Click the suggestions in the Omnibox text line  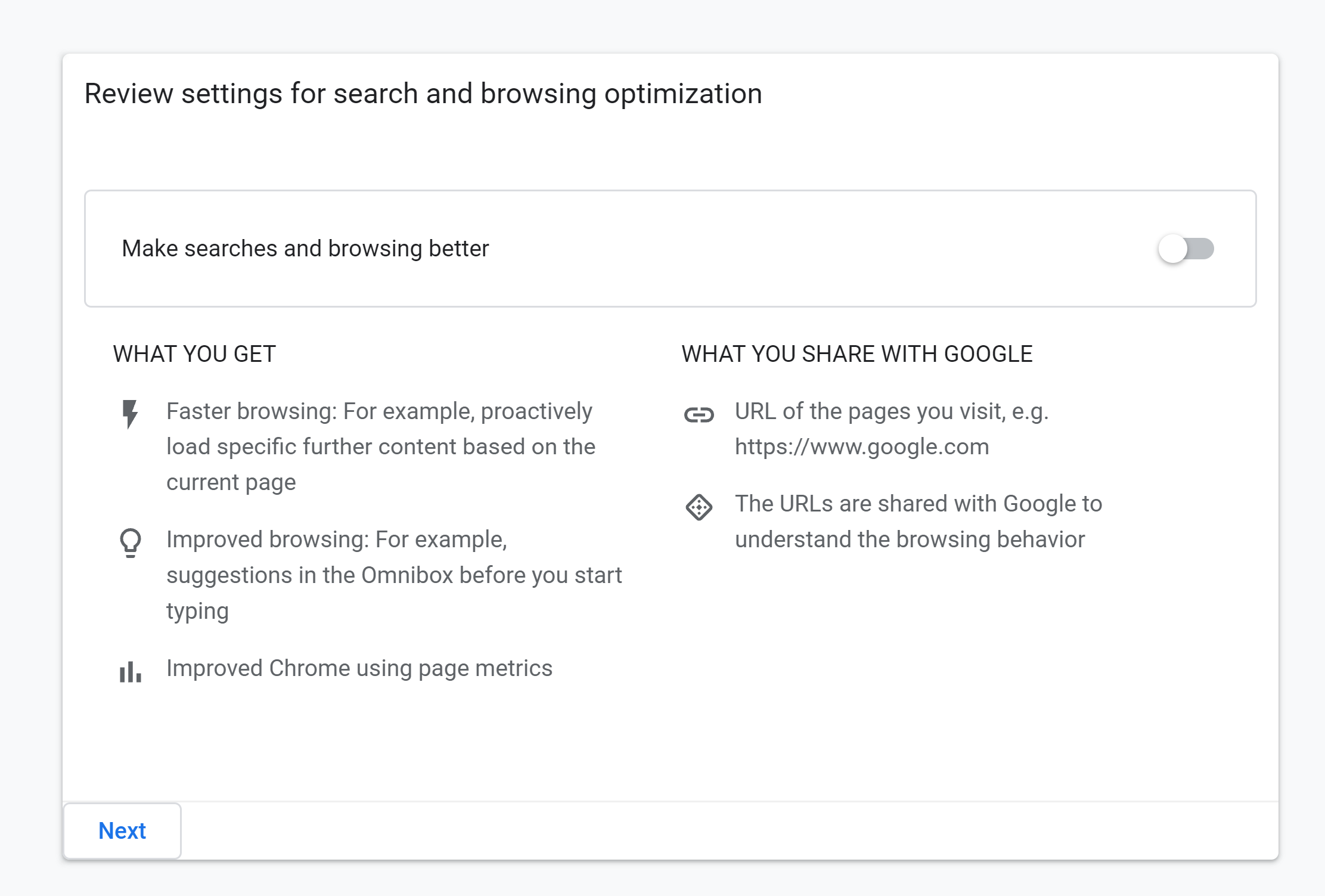(x=394, y=575)
